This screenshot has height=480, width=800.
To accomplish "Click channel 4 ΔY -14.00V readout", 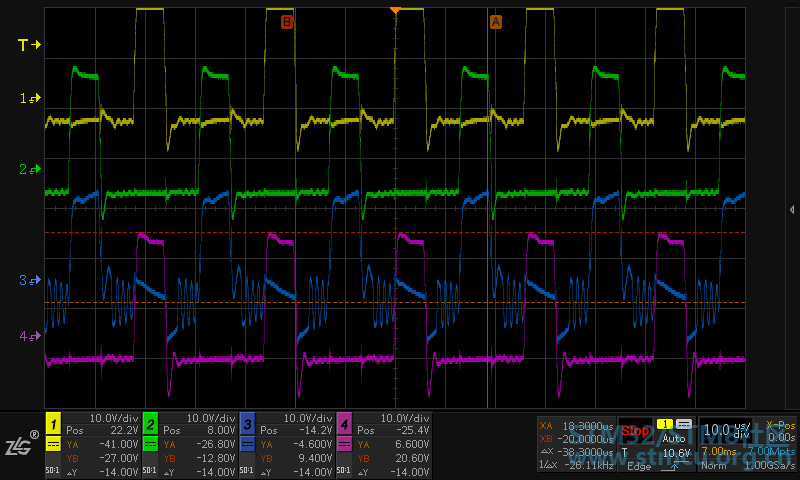I will coord(393,472).
